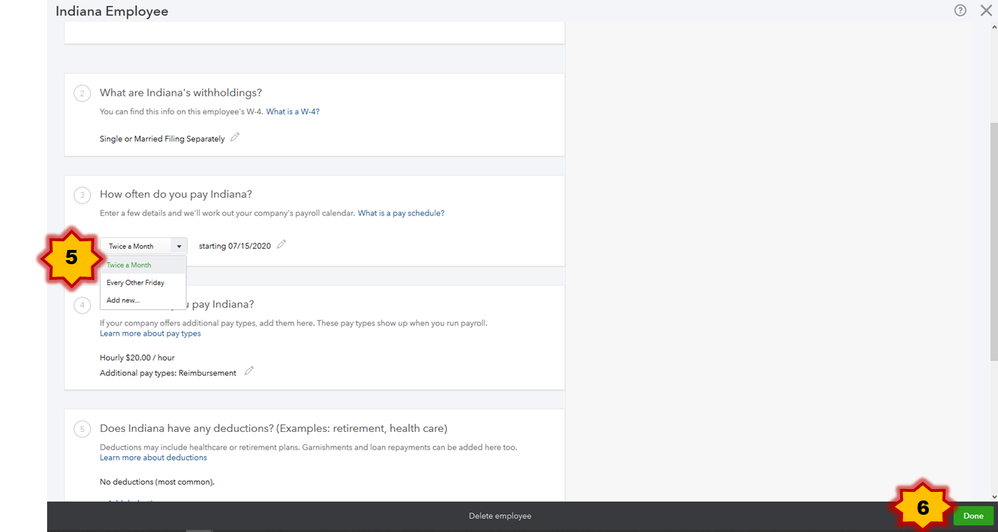Image resolution: width=998 pixels, height=532 pixels.
Task: Open What is a W-4? link
Action: (293, 111)
